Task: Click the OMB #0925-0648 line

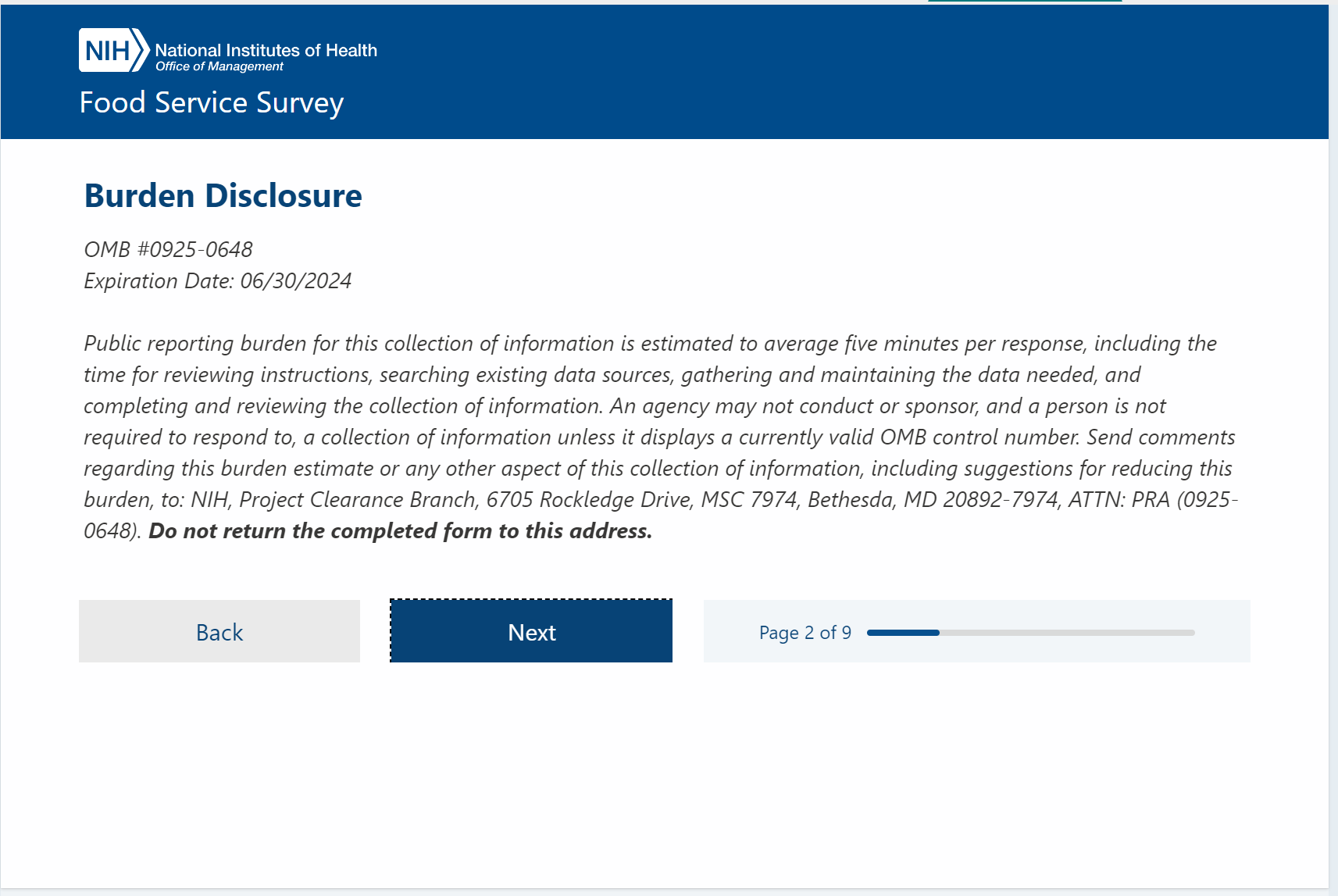Action: (x=169, y=250)
